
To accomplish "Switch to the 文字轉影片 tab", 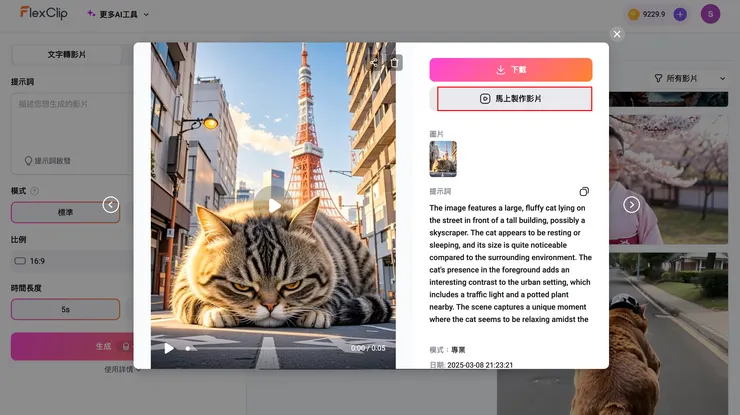I will click(x=67, y=55).
